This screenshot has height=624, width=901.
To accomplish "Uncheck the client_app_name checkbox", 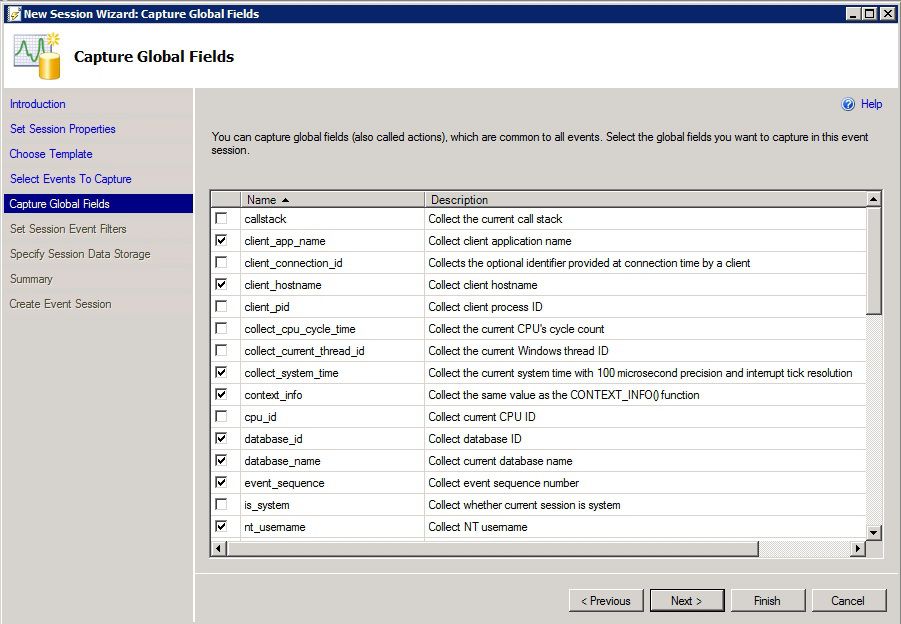I will [221, 240].
